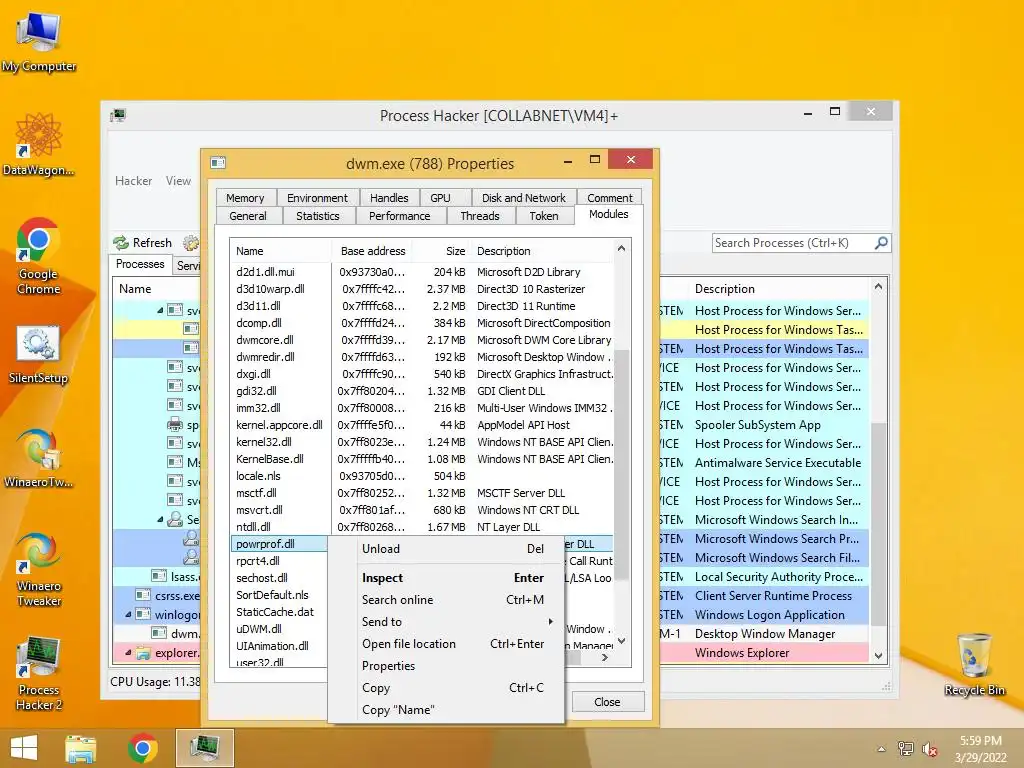The width and height of the screenshot is (1024, 768).
Task: Collapse the winlogon process tree node
Action: [128, 615]
